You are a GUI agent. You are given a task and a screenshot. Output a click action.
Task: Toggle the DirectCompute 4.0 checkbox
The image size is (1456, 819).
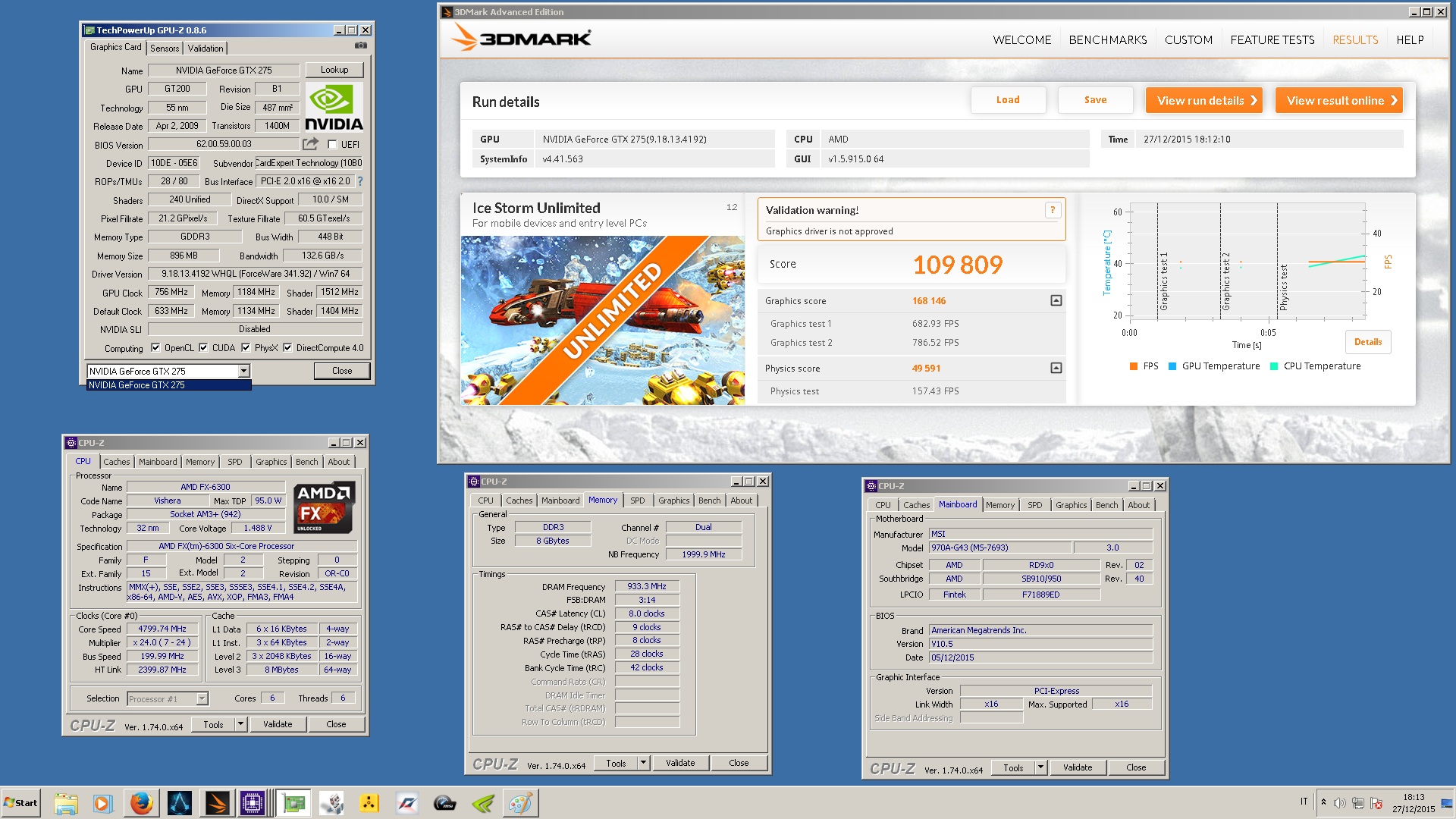coord(287,348)
